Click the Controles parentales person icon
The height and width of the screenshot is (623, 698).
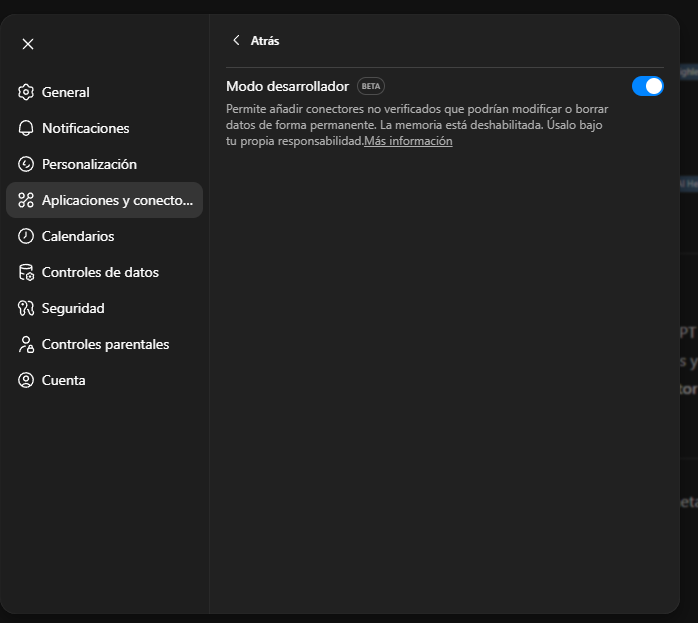point(26,344)
